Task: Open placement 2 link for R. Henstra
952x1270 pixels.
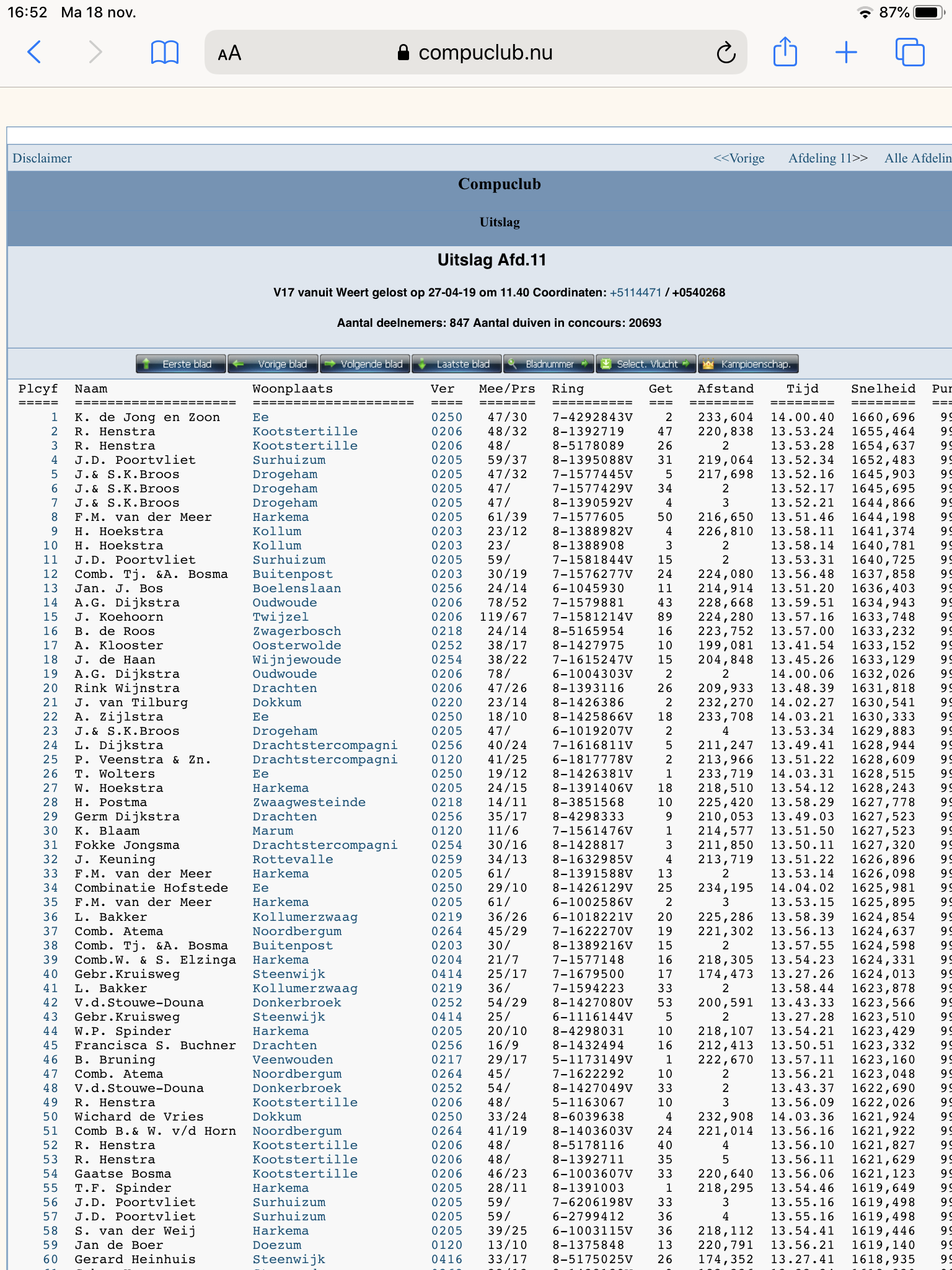Action: [55, 432]
